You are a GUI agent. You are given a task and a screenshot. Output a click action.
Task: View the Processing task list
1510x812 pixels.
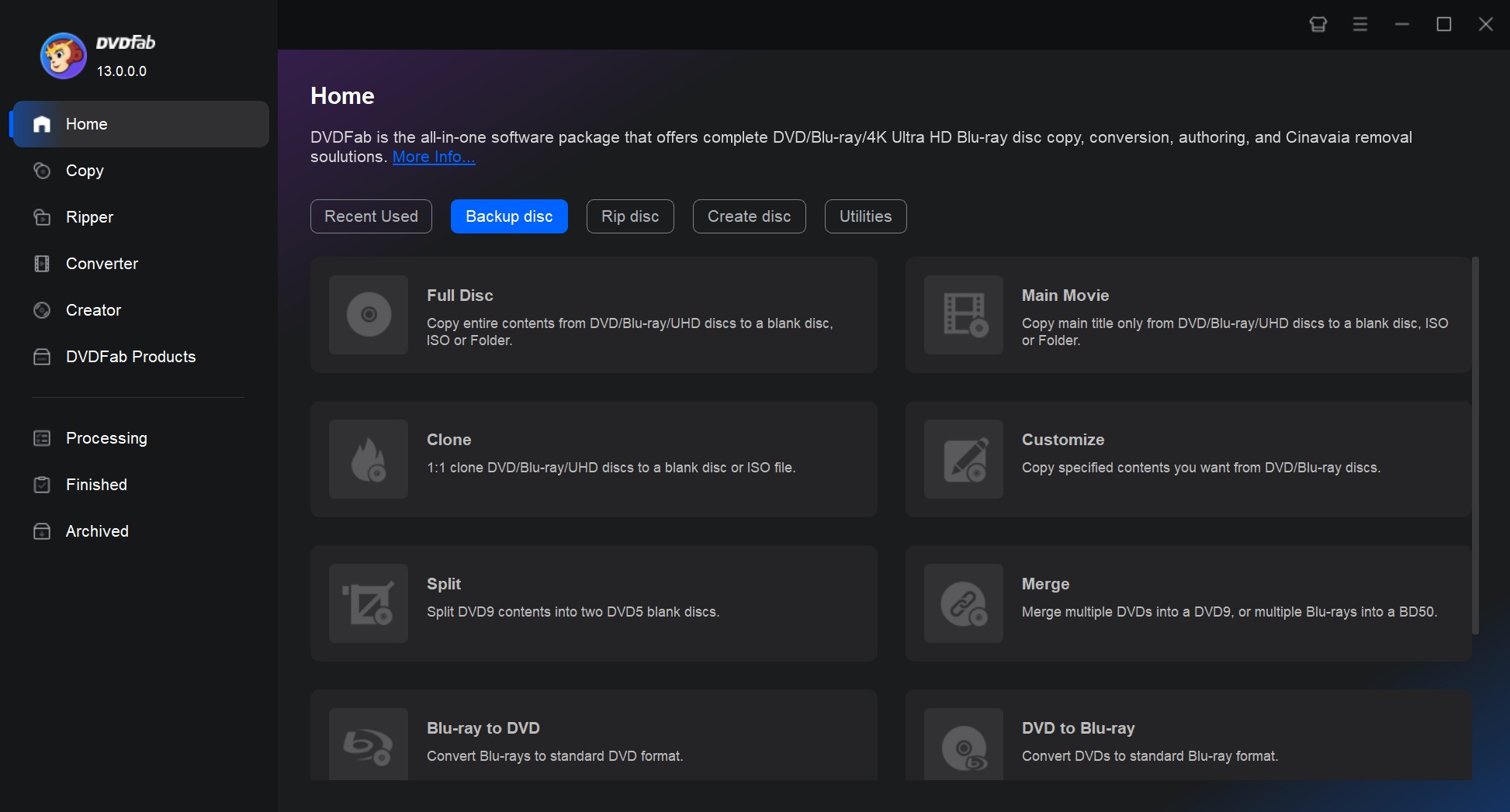tap(106, 438)
